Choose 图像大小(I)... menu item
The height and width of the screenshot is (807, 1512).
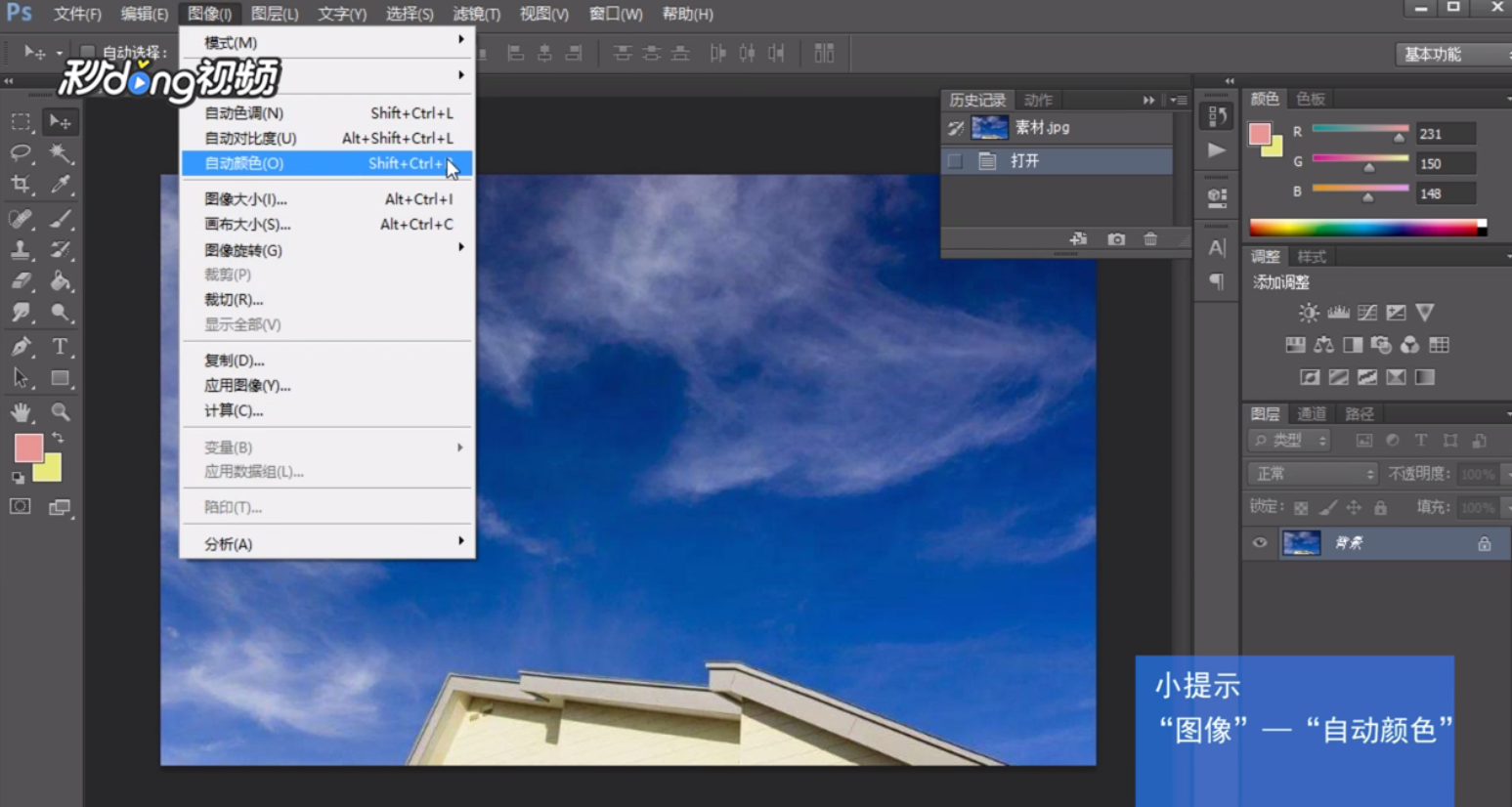(x=326, y=199)
